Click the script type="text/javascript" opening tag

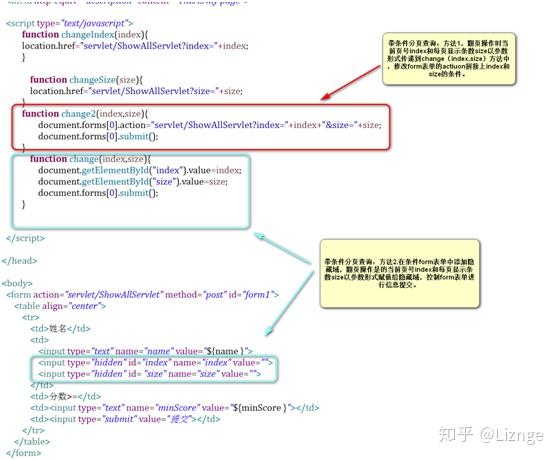tap(69, 23)
